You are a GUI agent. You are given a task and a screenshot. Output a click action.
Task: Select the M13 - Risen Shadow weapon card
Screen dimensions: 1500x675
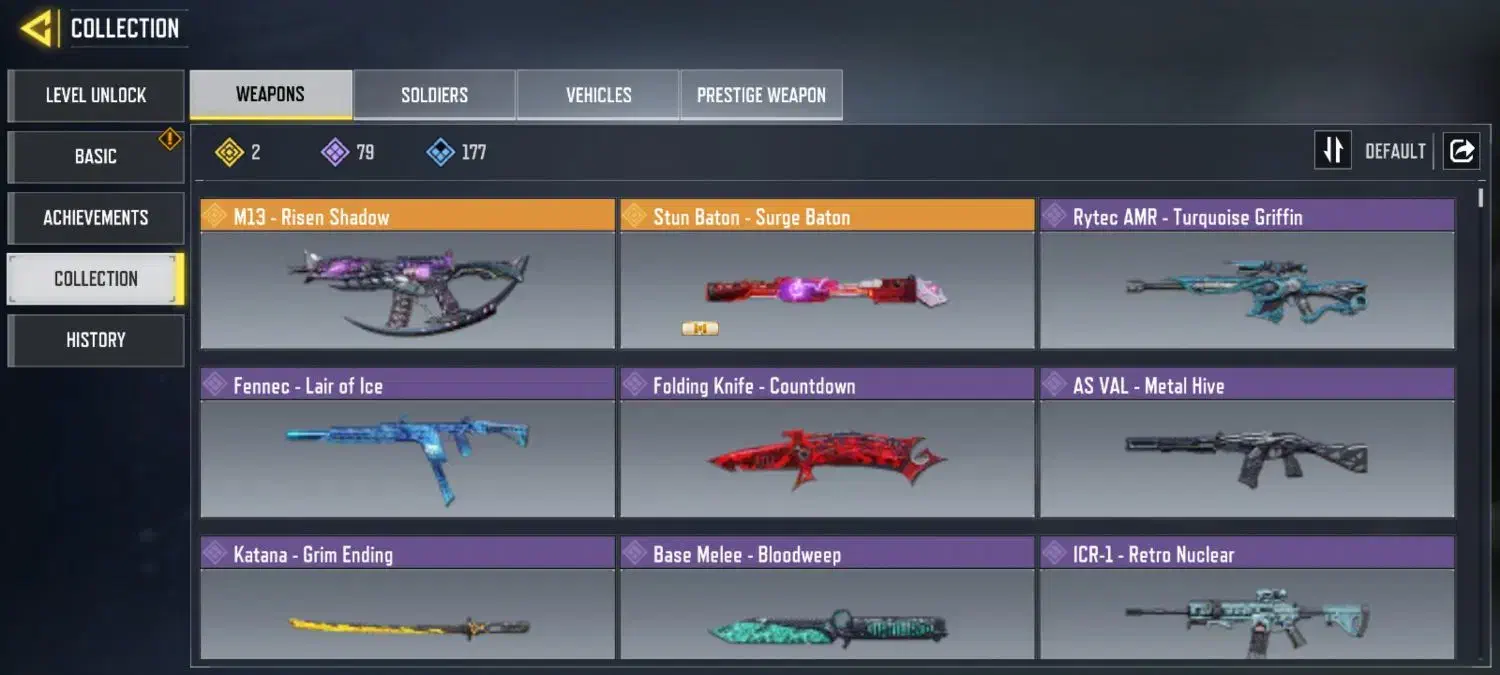(408, 274)
